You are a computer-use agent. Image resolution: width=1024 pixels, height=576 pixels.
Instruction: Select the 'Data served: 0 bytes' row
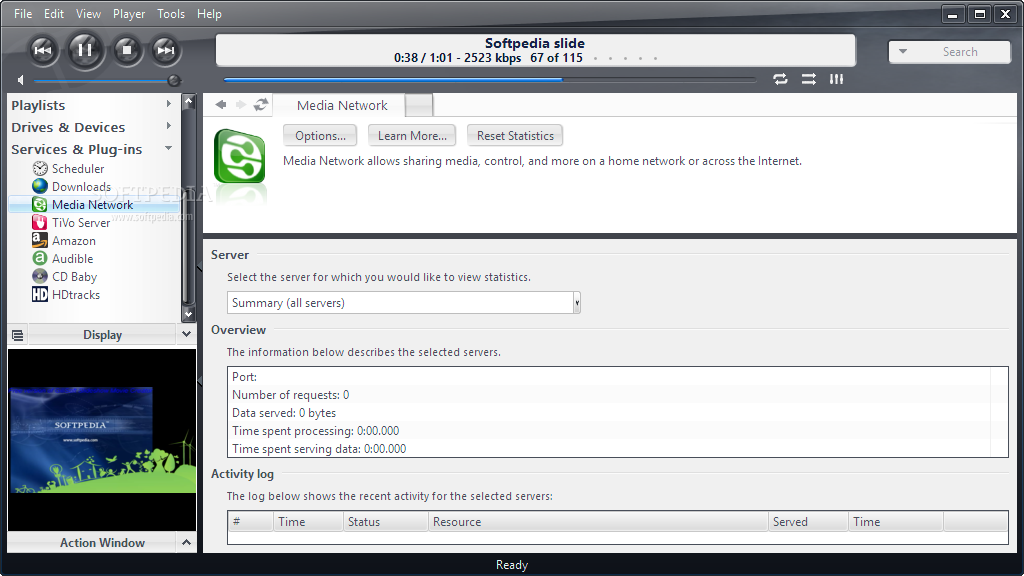(609, 413)
